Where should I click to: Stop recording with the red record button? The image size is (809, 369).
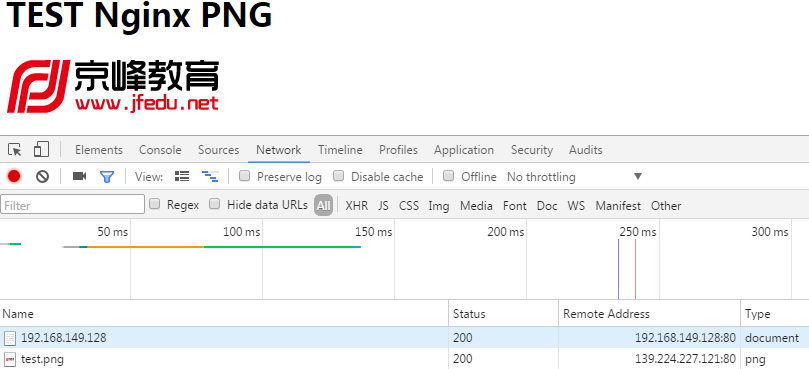tap(14, 177)
